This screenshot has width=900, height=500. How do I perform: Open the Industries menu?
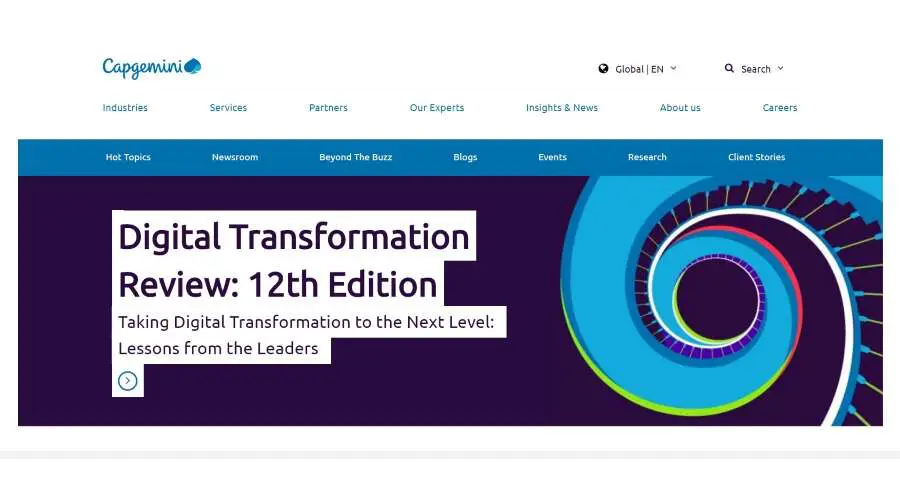point(125,108)
